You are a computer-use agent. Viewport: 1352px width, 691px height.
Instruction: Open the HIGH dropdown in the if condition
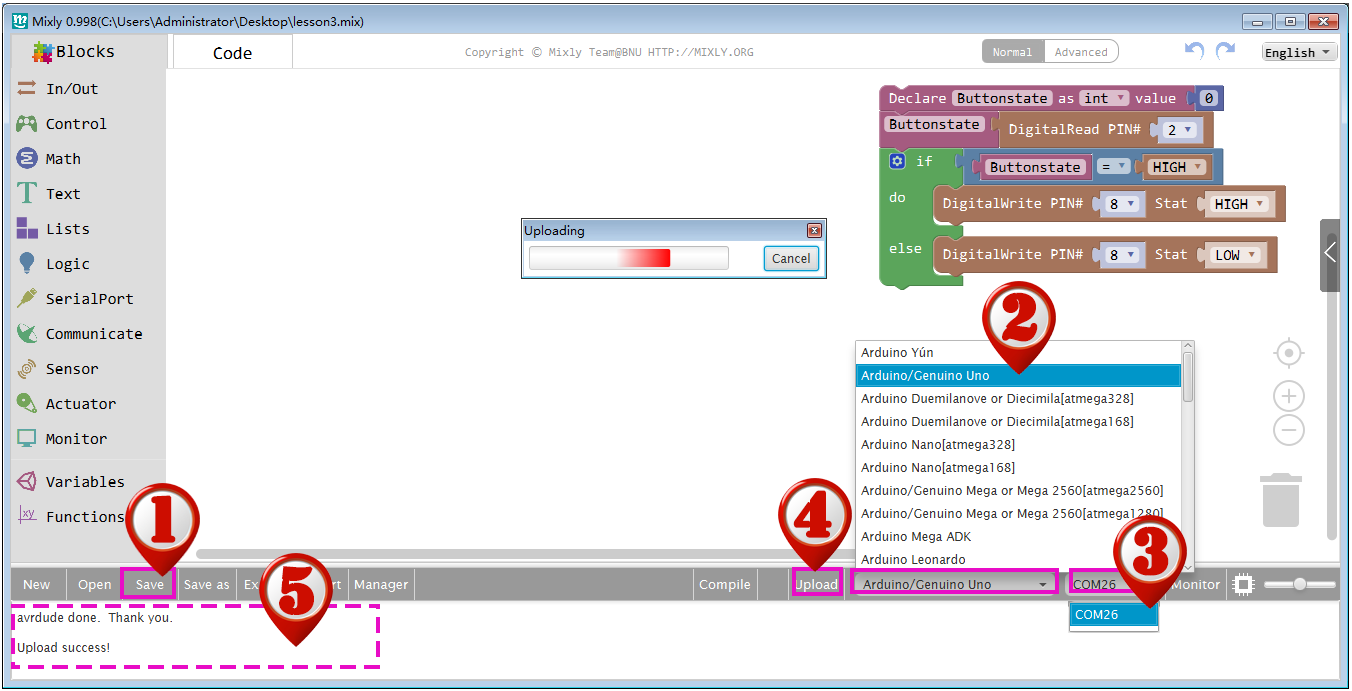click(1176, 167)
